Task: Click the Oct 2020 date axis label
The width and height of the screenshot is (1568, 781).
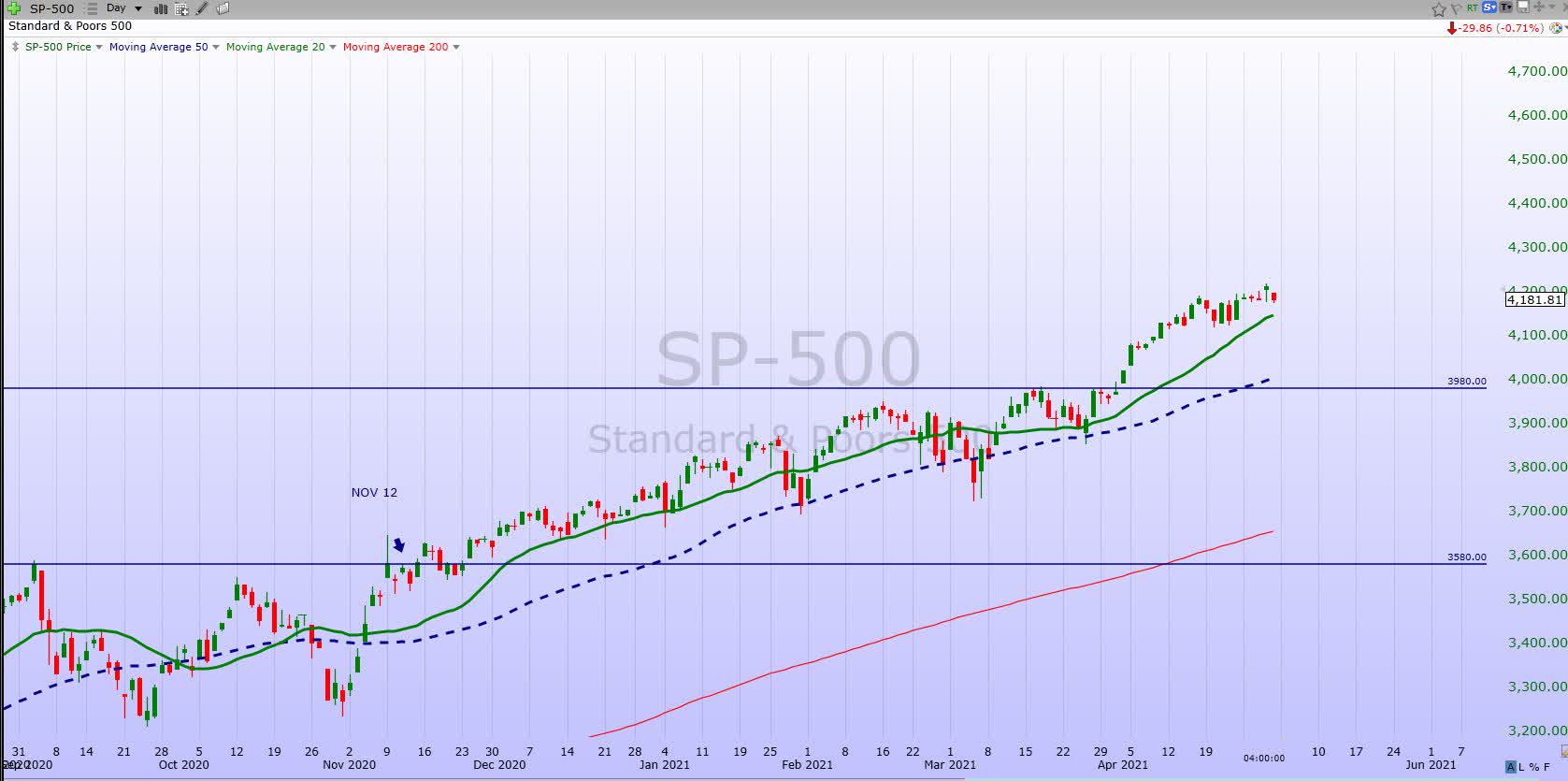Action: [x=183, y=764]
